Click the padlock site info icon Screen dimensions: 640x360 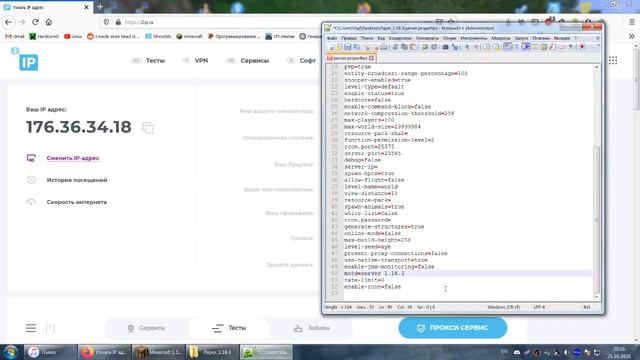(x=118, y=22)
